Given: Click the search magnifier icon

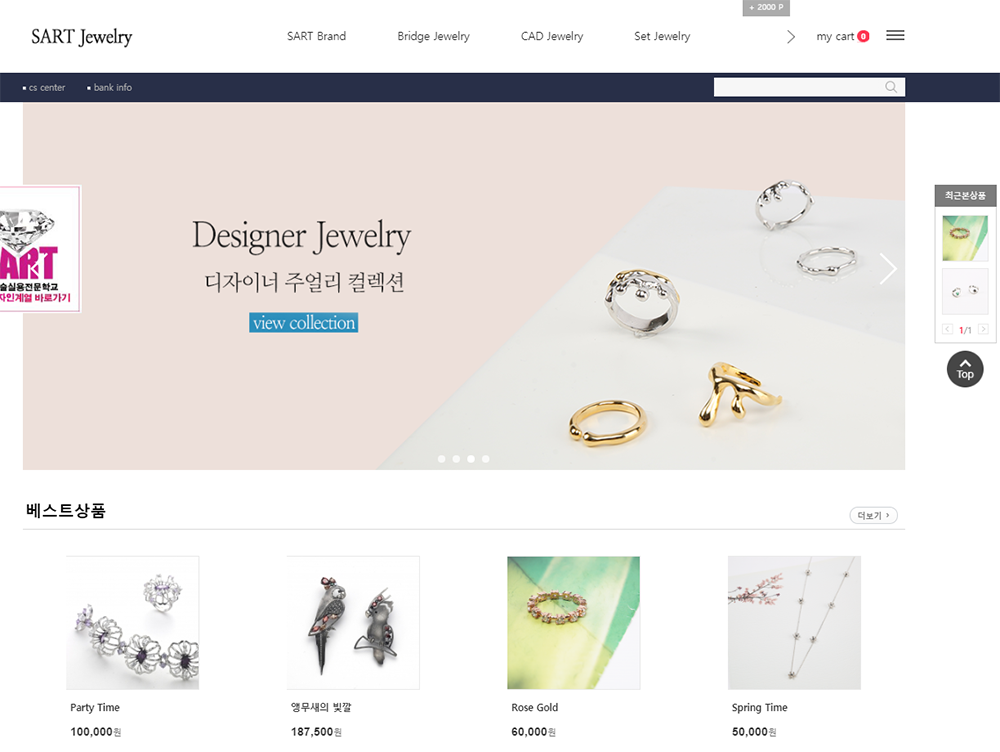Looking at the screenshot, I should (891, 87).
